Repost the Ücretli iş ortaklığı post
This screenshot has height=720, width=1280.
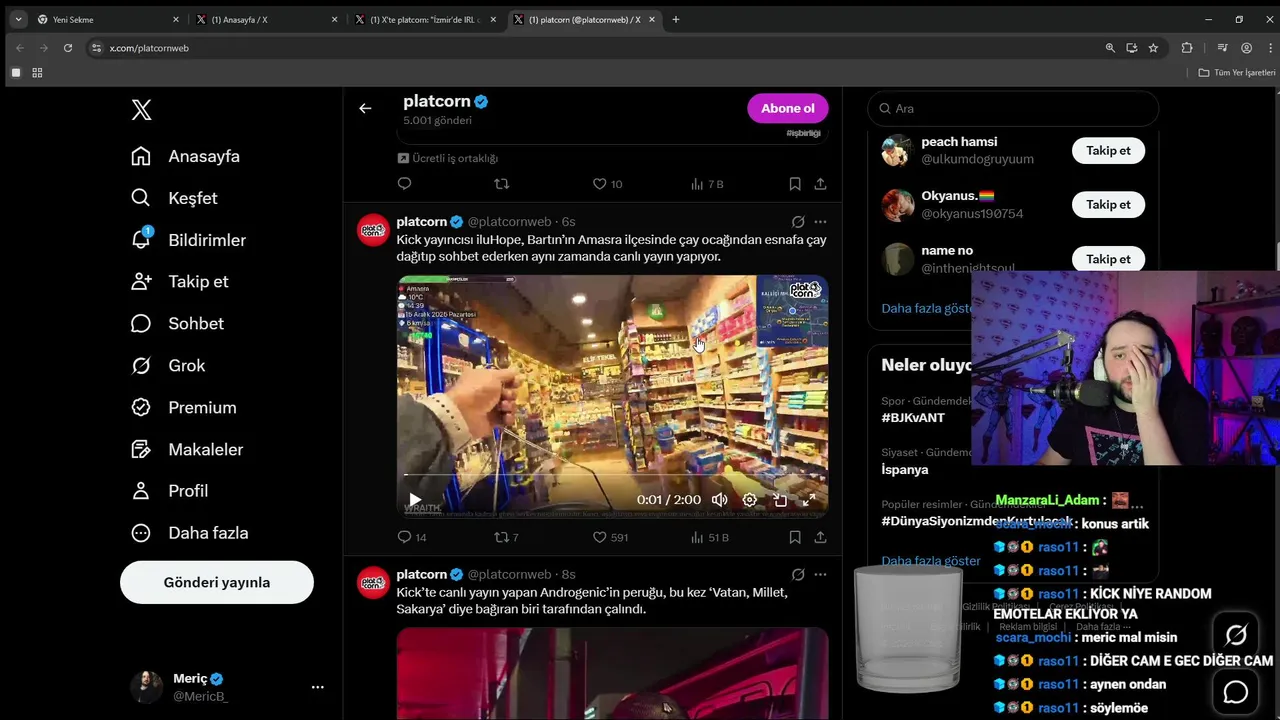tap(502, 184)
